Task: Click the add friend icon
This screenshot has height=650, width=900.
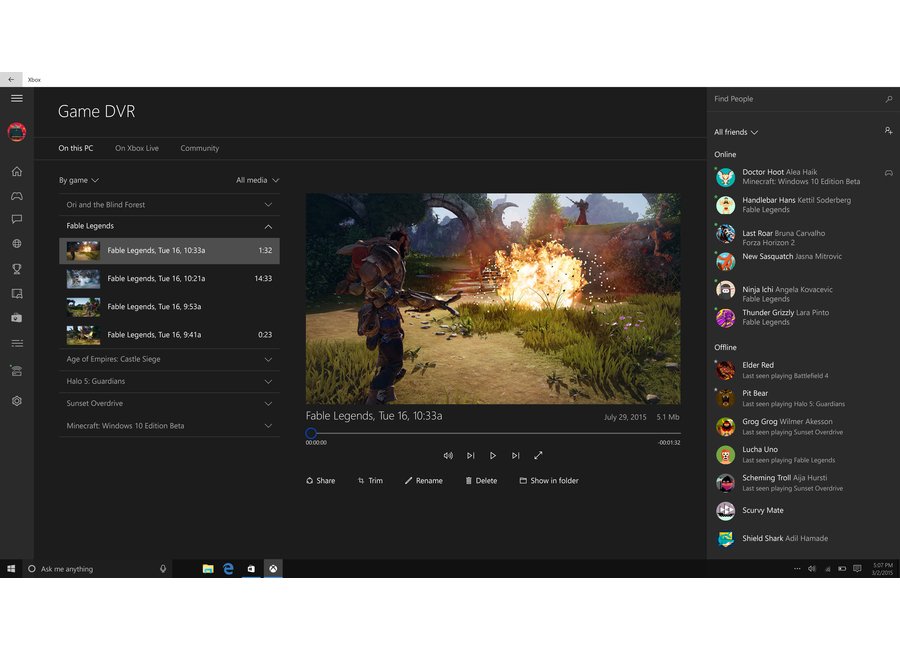Action: click(x=888, y=131)
